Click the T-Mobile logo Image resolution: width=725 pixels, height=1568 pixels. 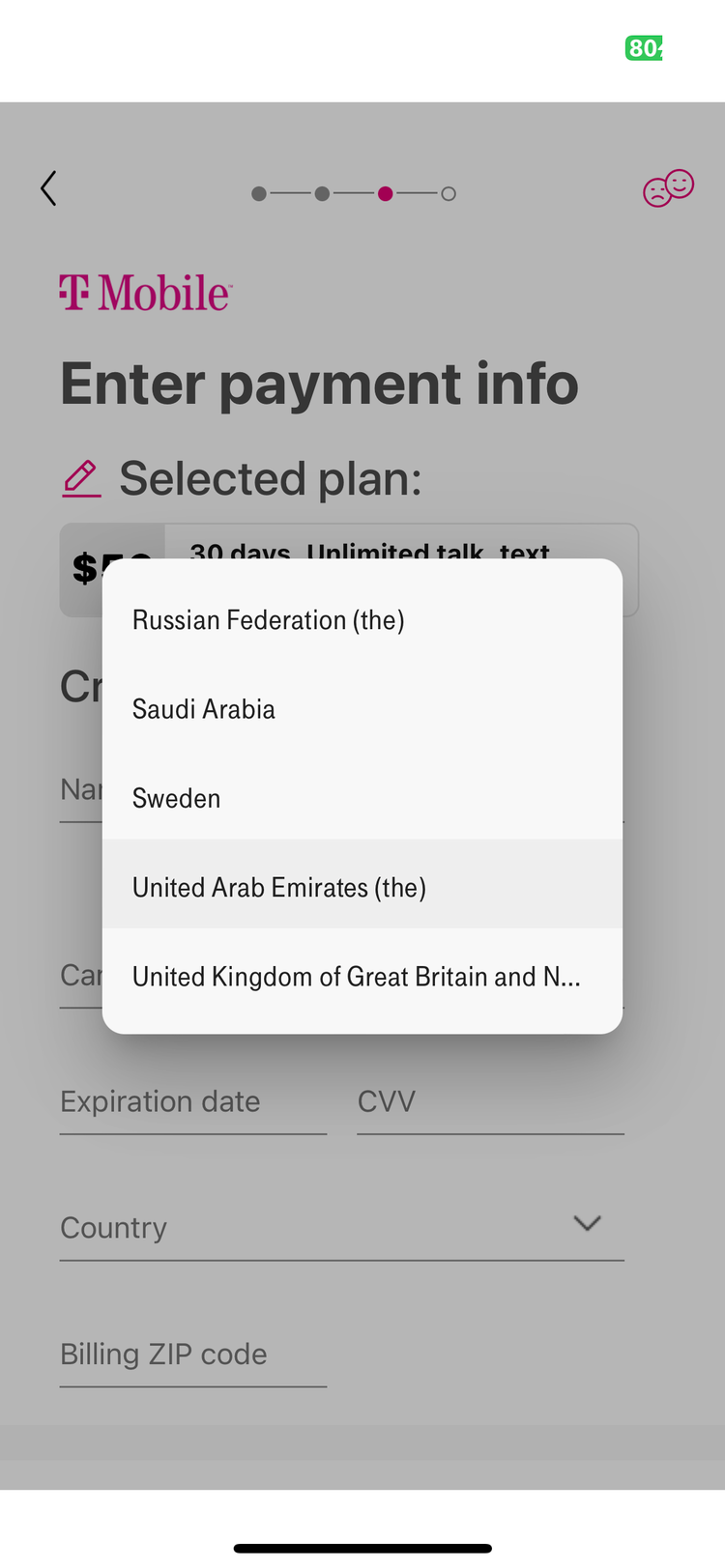point(146,293)
